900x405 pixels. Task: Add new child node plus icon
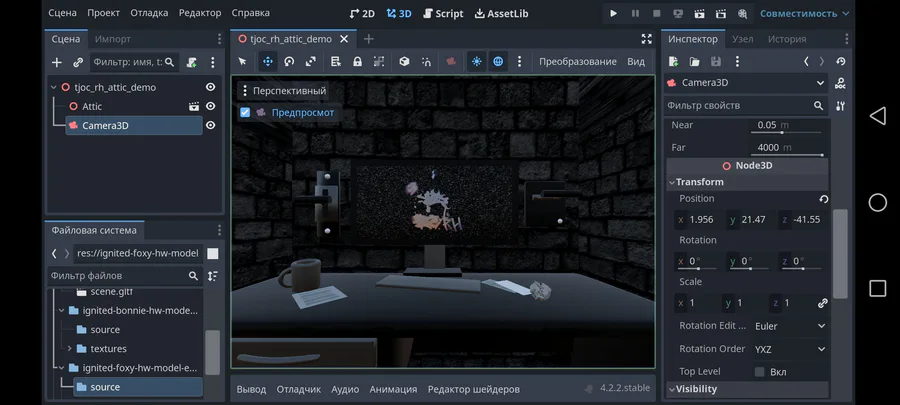coord(56,63)
